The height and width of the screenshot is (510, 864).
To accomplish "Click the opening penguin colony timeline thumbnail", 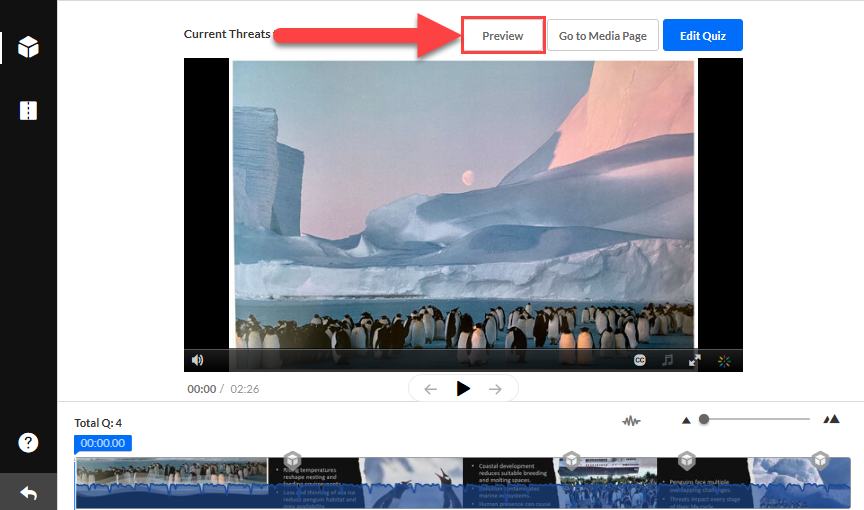I will [x=171, y=482].
